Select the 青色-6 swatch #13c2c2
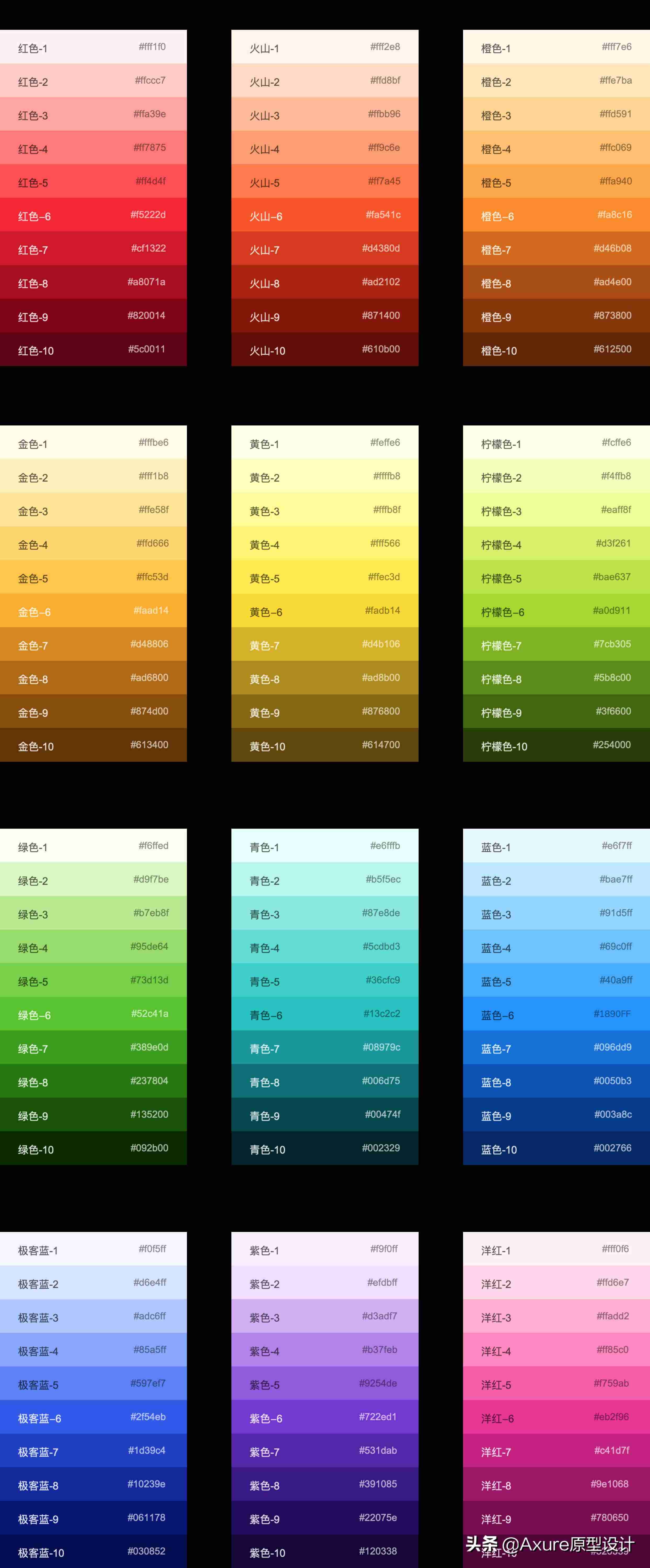Viewport: 650px width, 1568px height. click(x=325, y=1013)
